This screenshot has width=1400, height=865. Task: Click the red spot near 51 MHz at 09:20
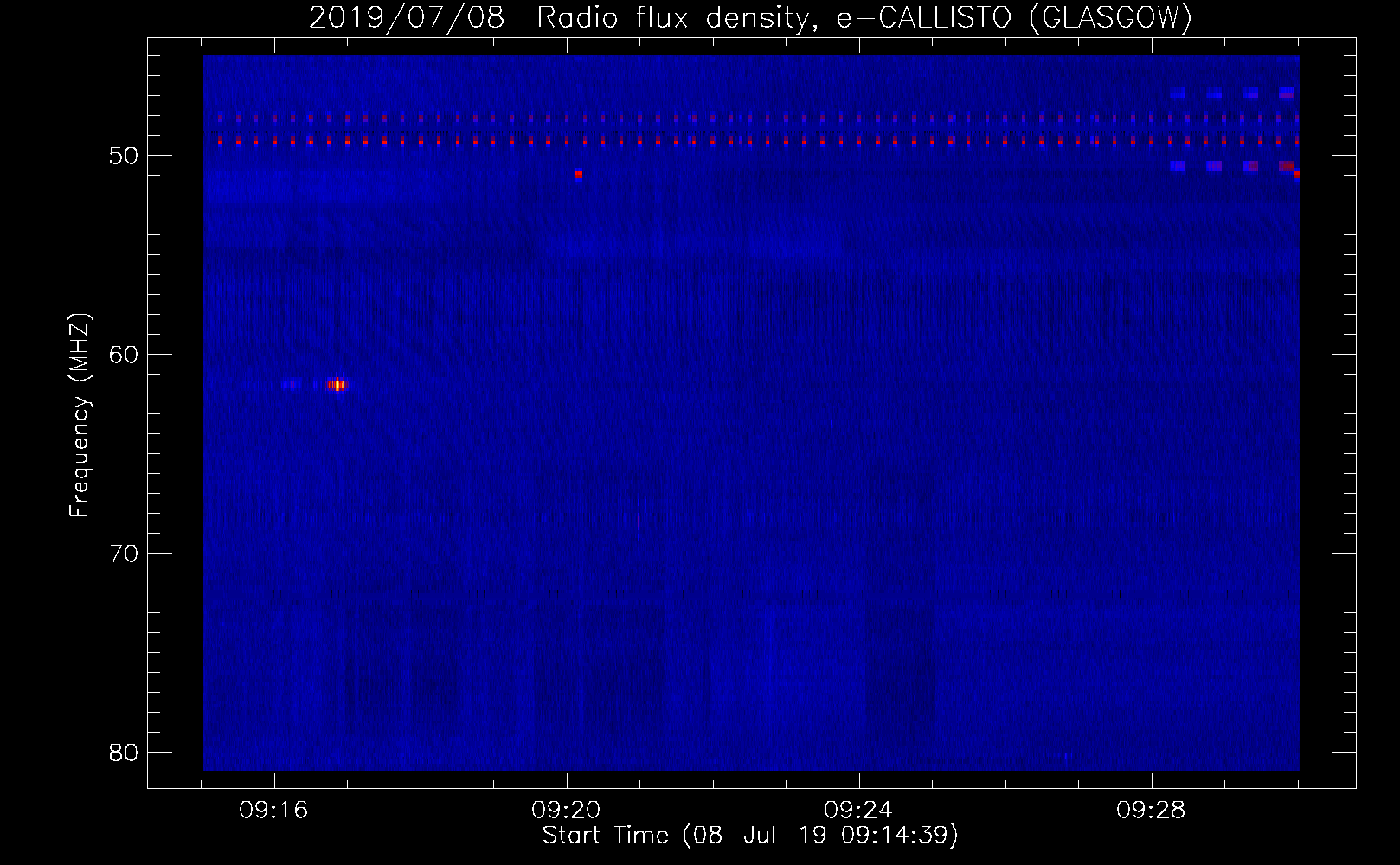578,175
